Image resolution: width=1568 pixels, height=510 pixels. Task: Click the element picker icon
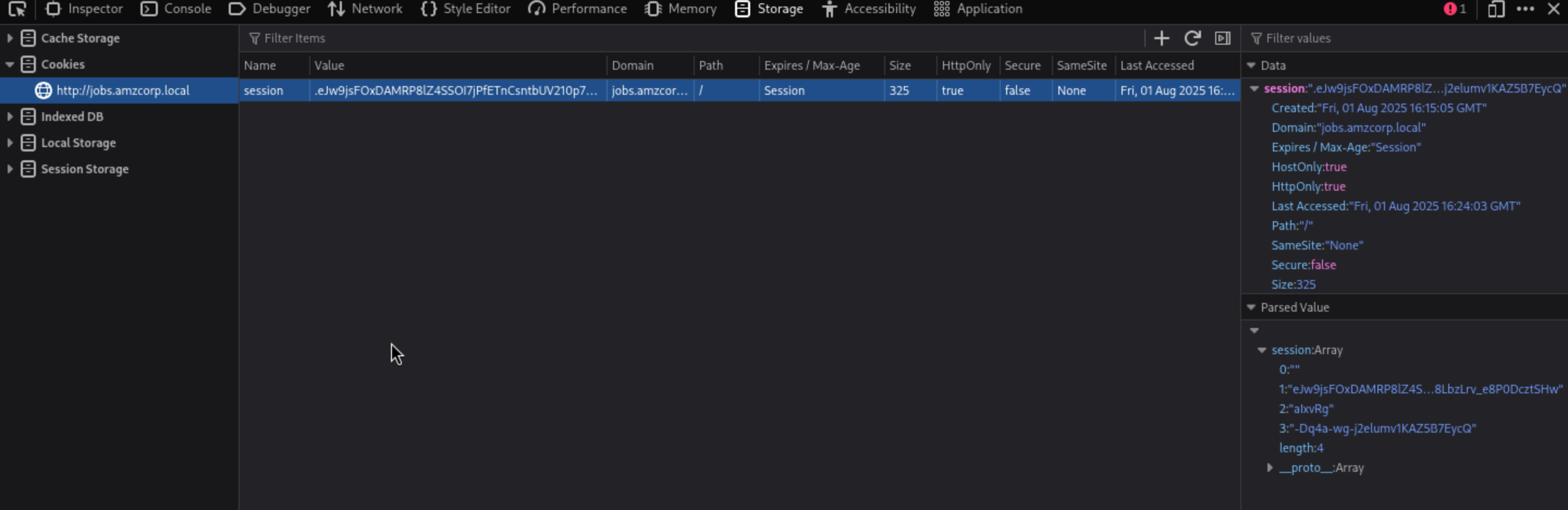(17, 9)
